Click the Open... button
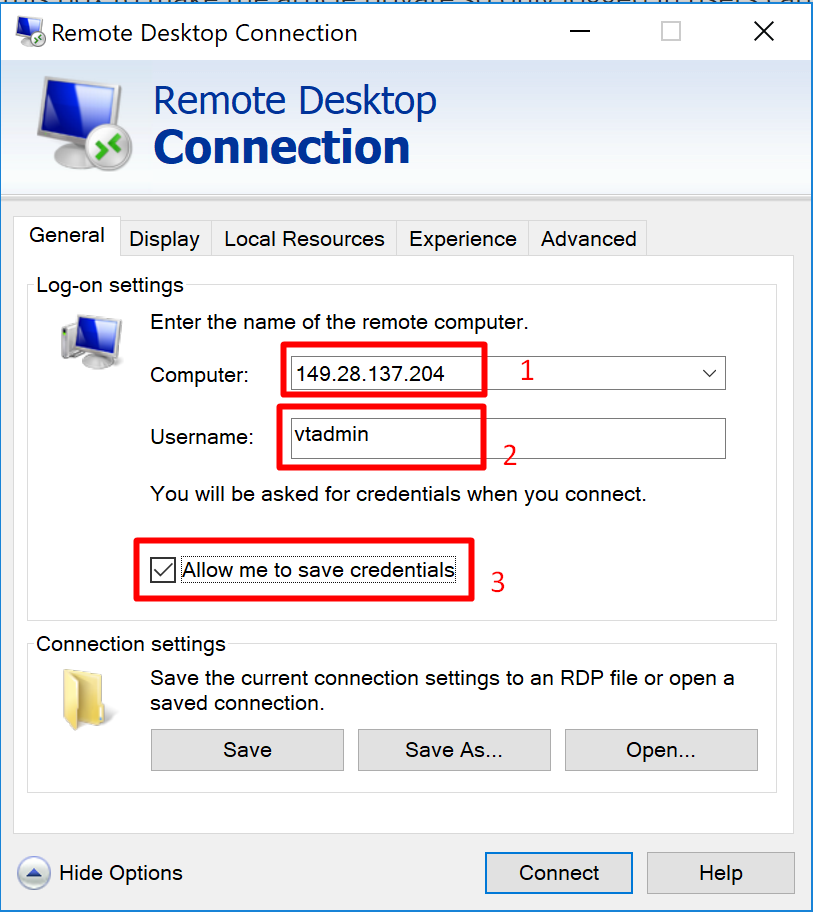813x912 pixels. [x=661, y=750]
